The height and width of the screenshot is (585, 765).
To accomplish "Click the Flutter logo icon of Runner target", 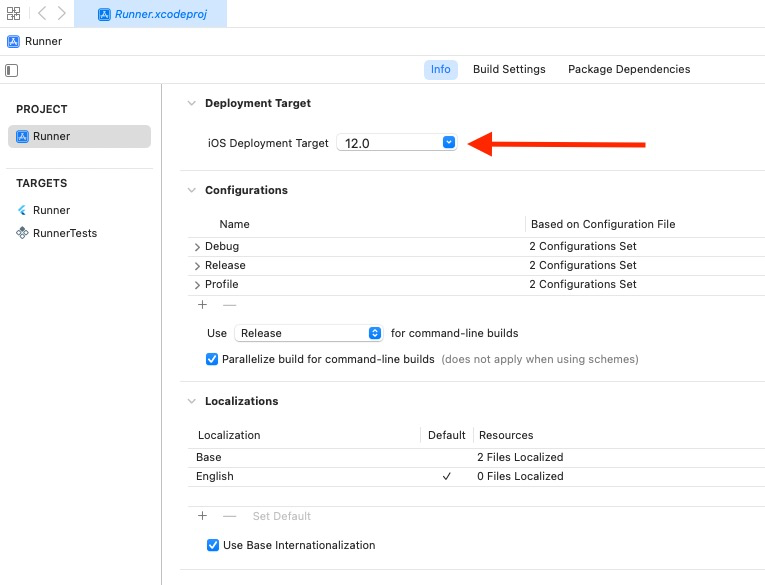I will [22, 210].
